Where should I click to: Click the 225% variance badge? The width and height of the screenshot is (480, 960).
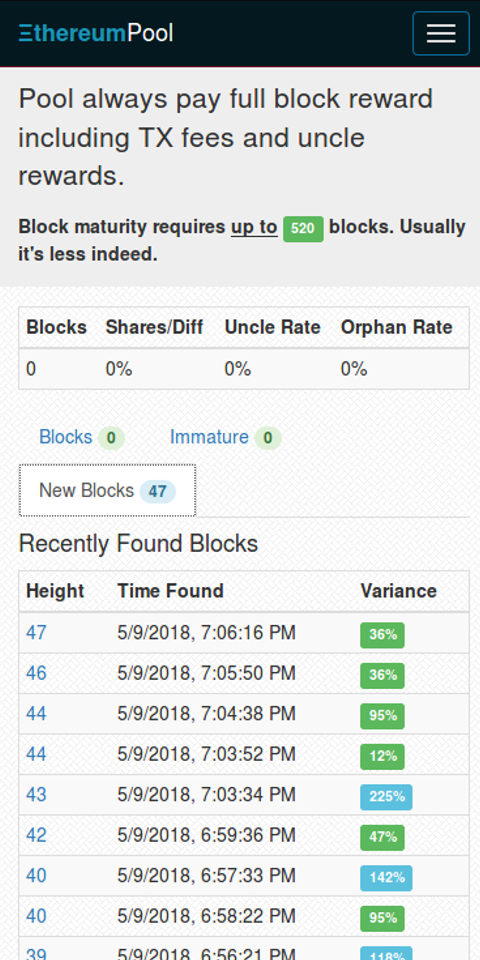386,797
